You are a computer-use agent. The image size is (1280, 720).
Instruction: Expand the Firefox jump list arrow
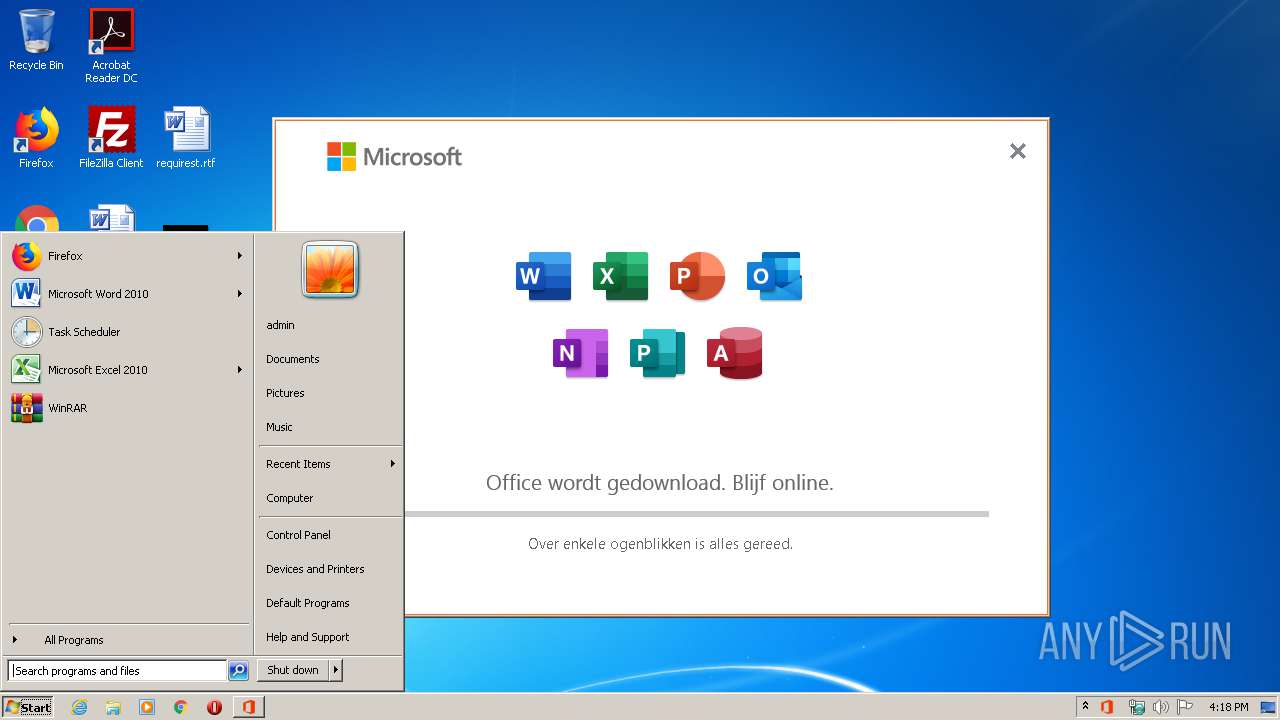click(240, 256)
